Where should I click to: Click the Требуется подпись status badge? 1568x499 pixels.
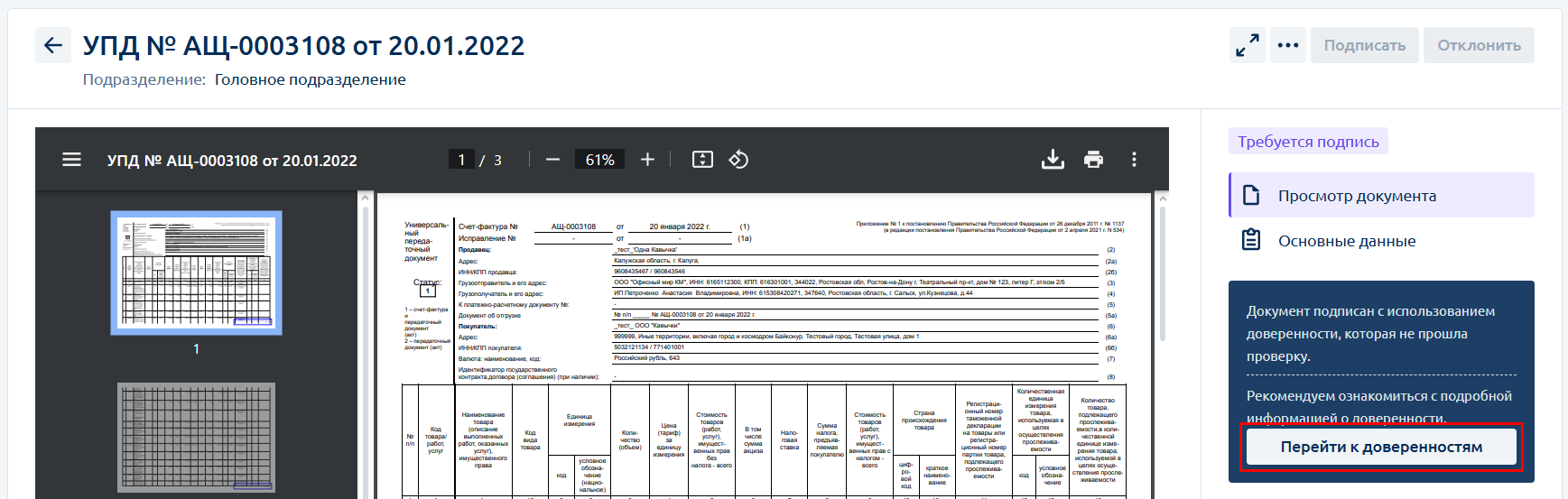pyautogui.click(x=1308, y=142)
